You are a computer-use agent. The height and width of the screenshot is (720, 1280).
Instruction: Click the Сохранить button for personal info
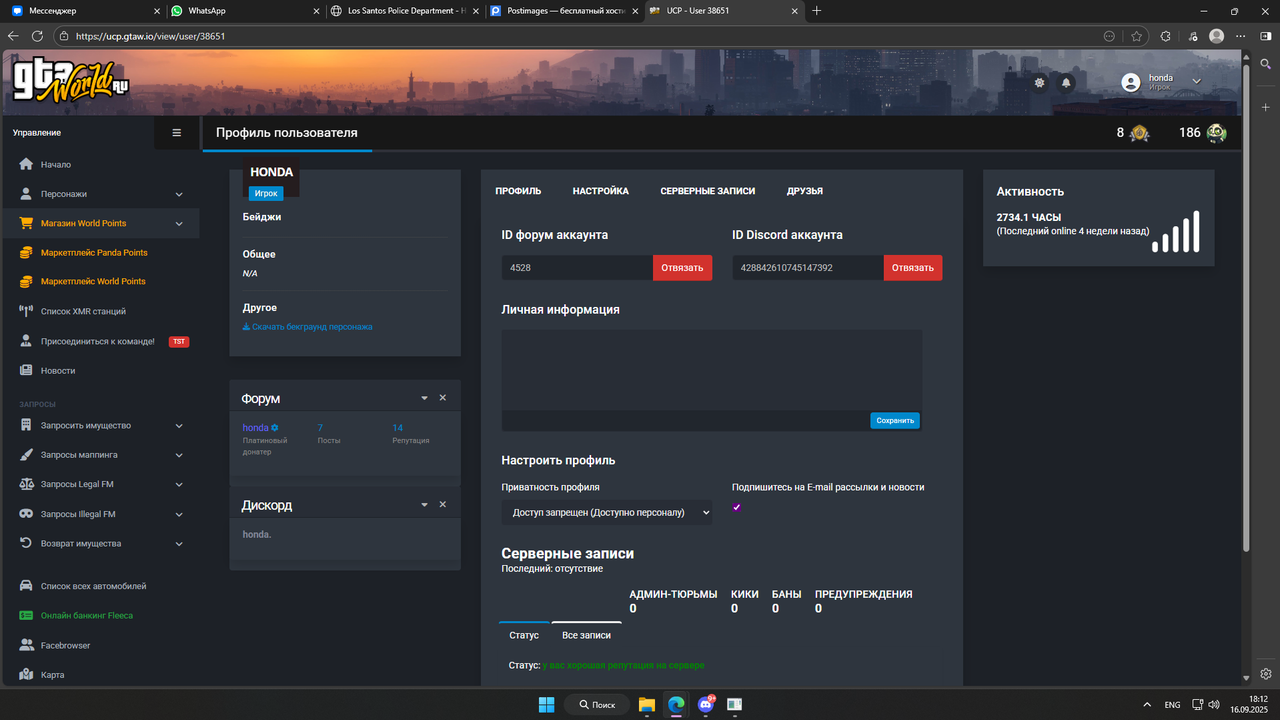pyautogui.click(x=895, y=421)
